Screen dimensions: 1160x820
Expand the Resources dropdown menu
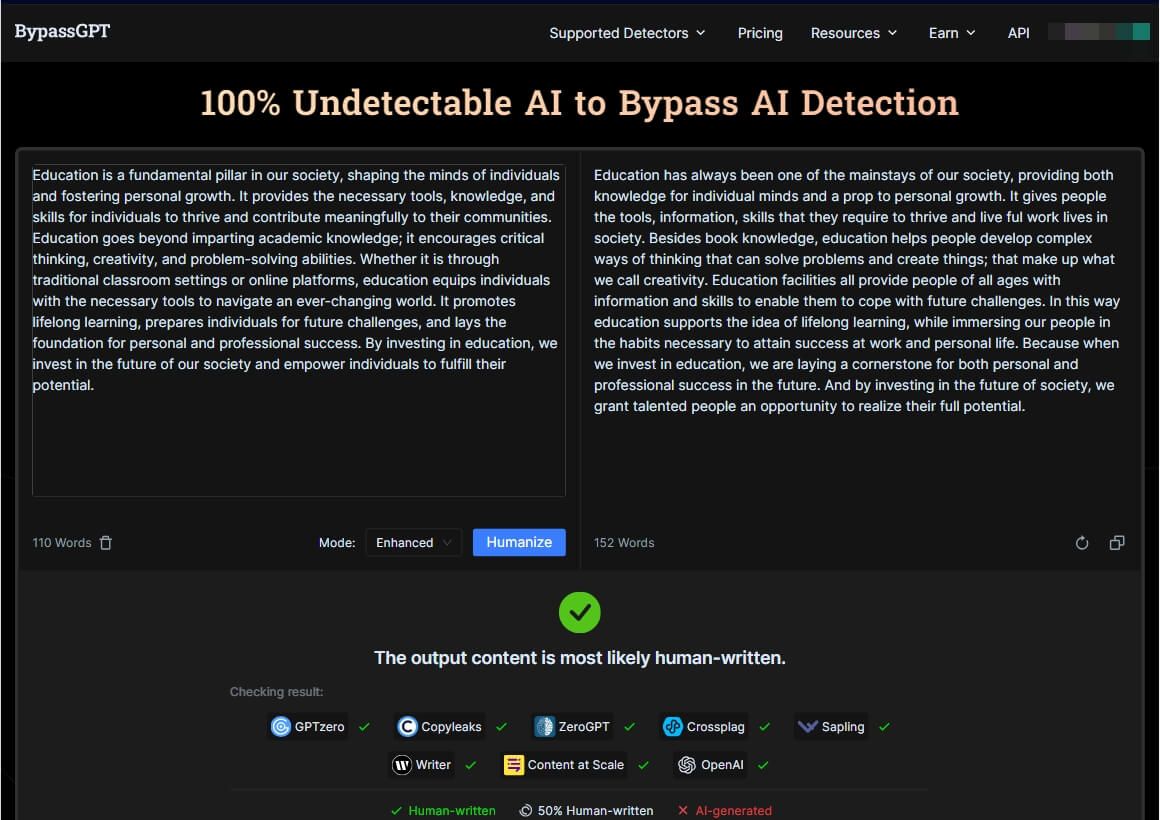point(854,33)
